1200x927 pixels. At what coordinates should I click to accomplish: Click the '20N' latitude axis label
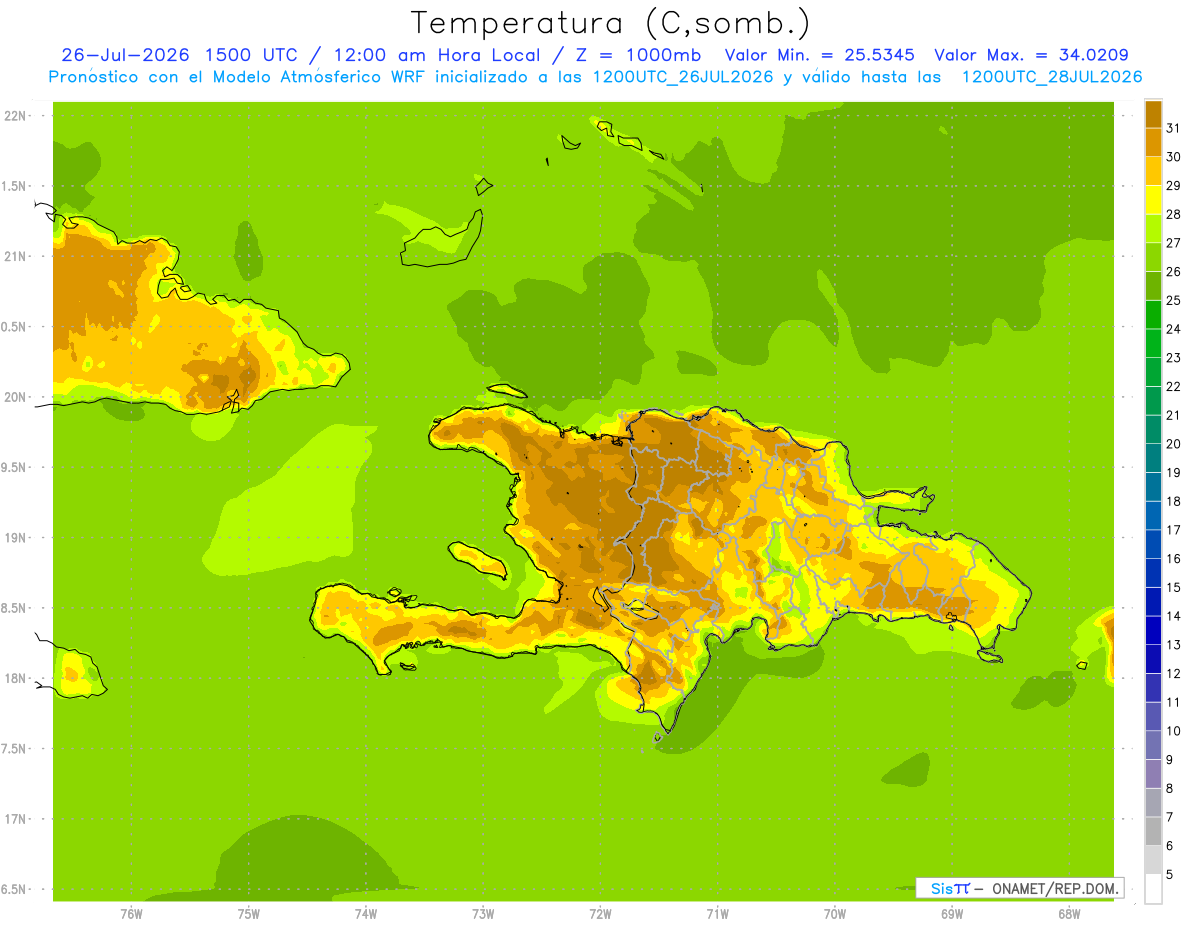click(15, 397)
